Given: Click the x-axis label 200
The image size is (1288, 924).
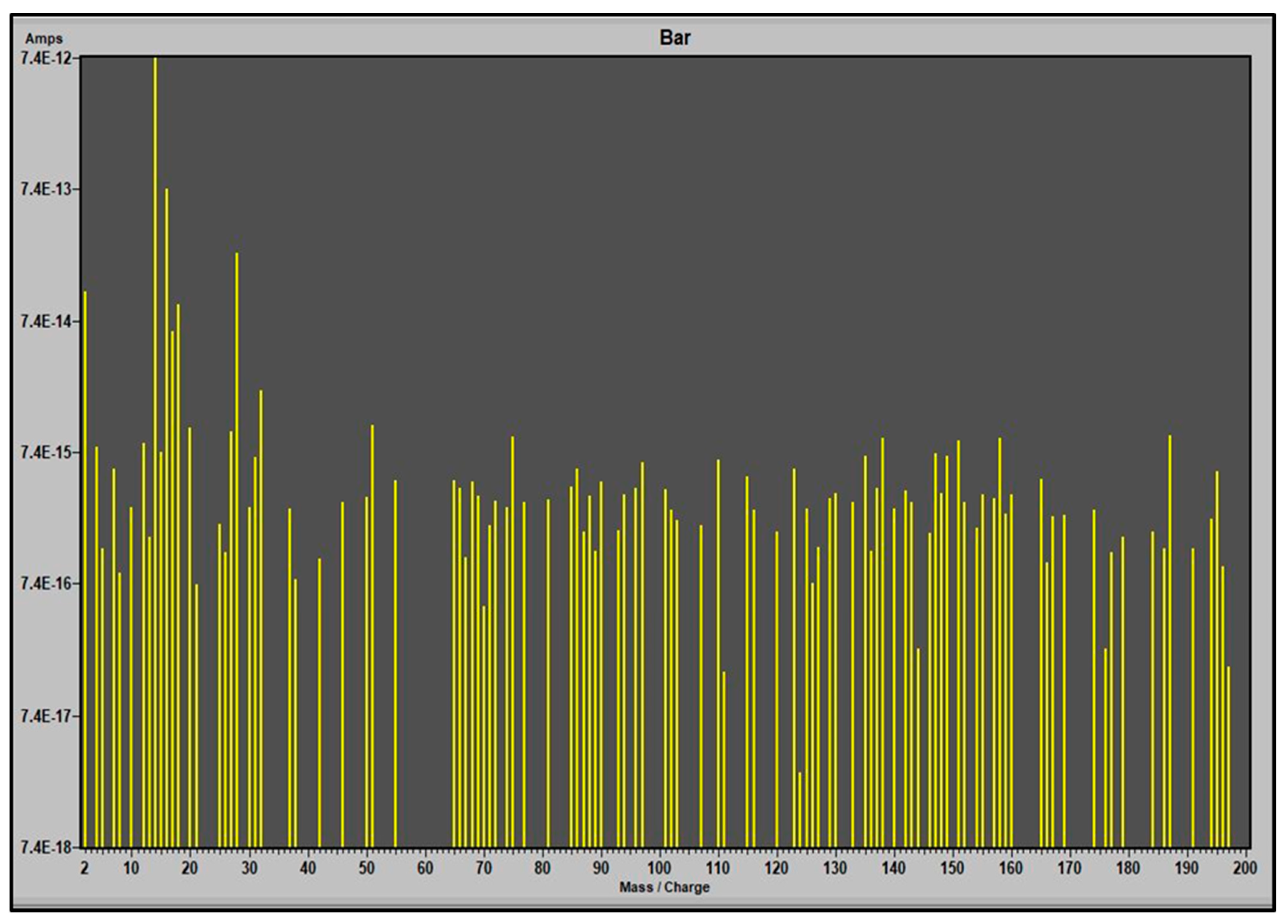Looking at the screenshot, I should pos(1245,868).
